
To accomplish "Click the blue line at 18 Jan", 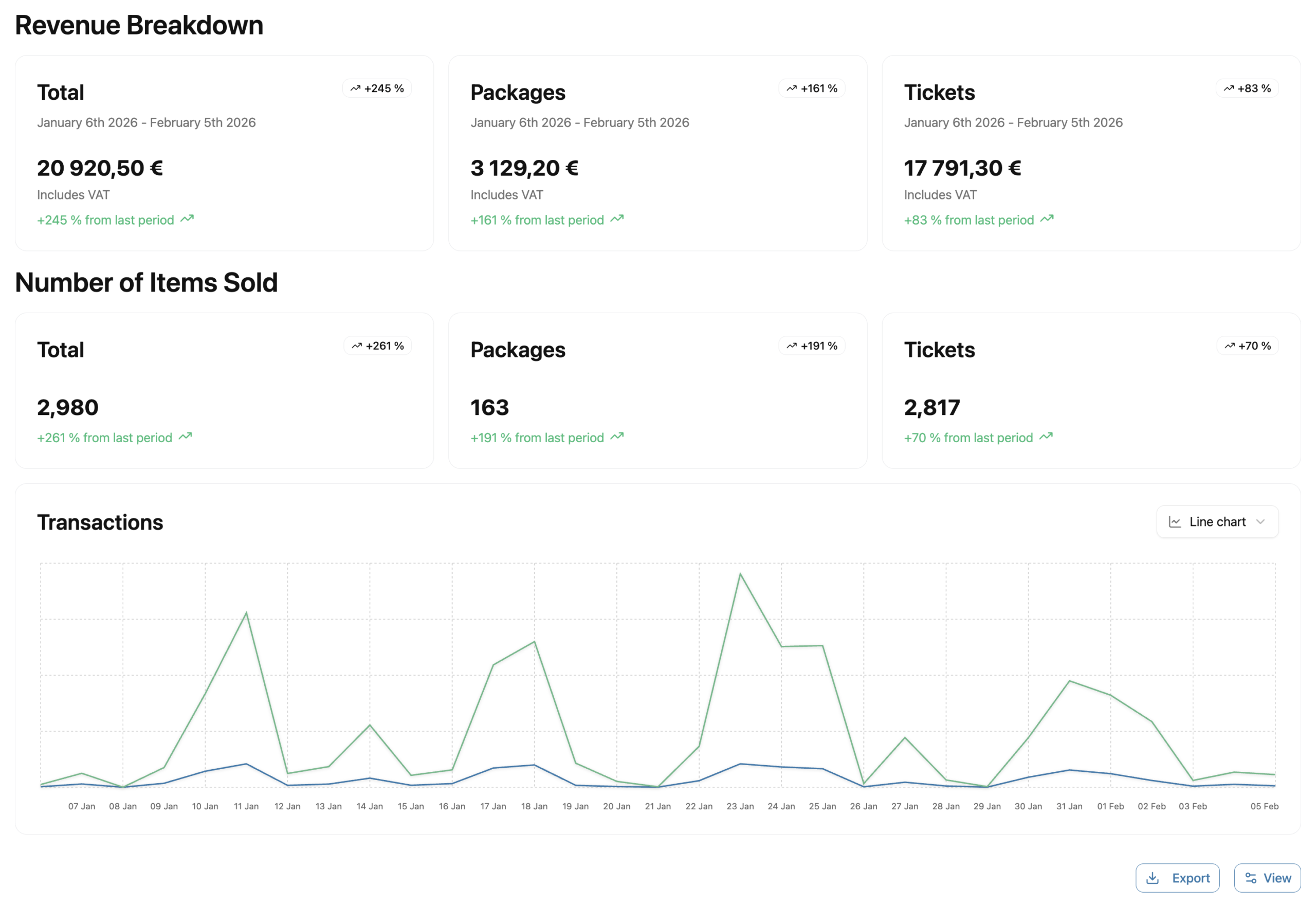I will pyautogui.click(x=534, y=765).
